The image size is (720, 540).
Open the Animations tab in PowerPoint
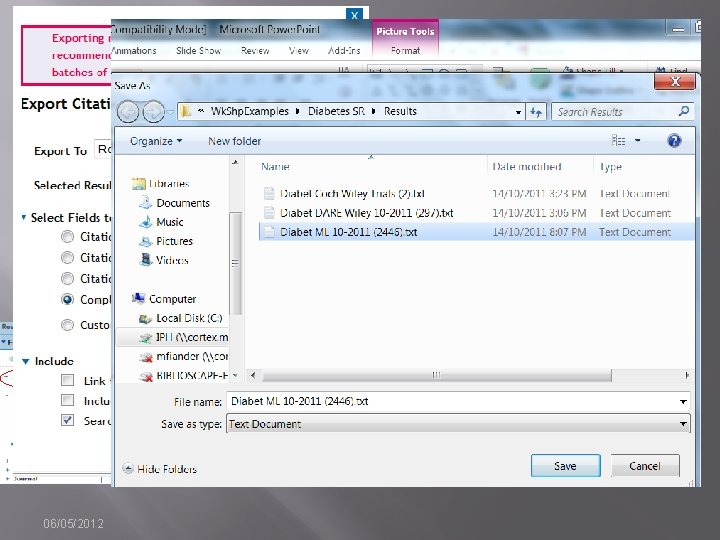[134, 51]
